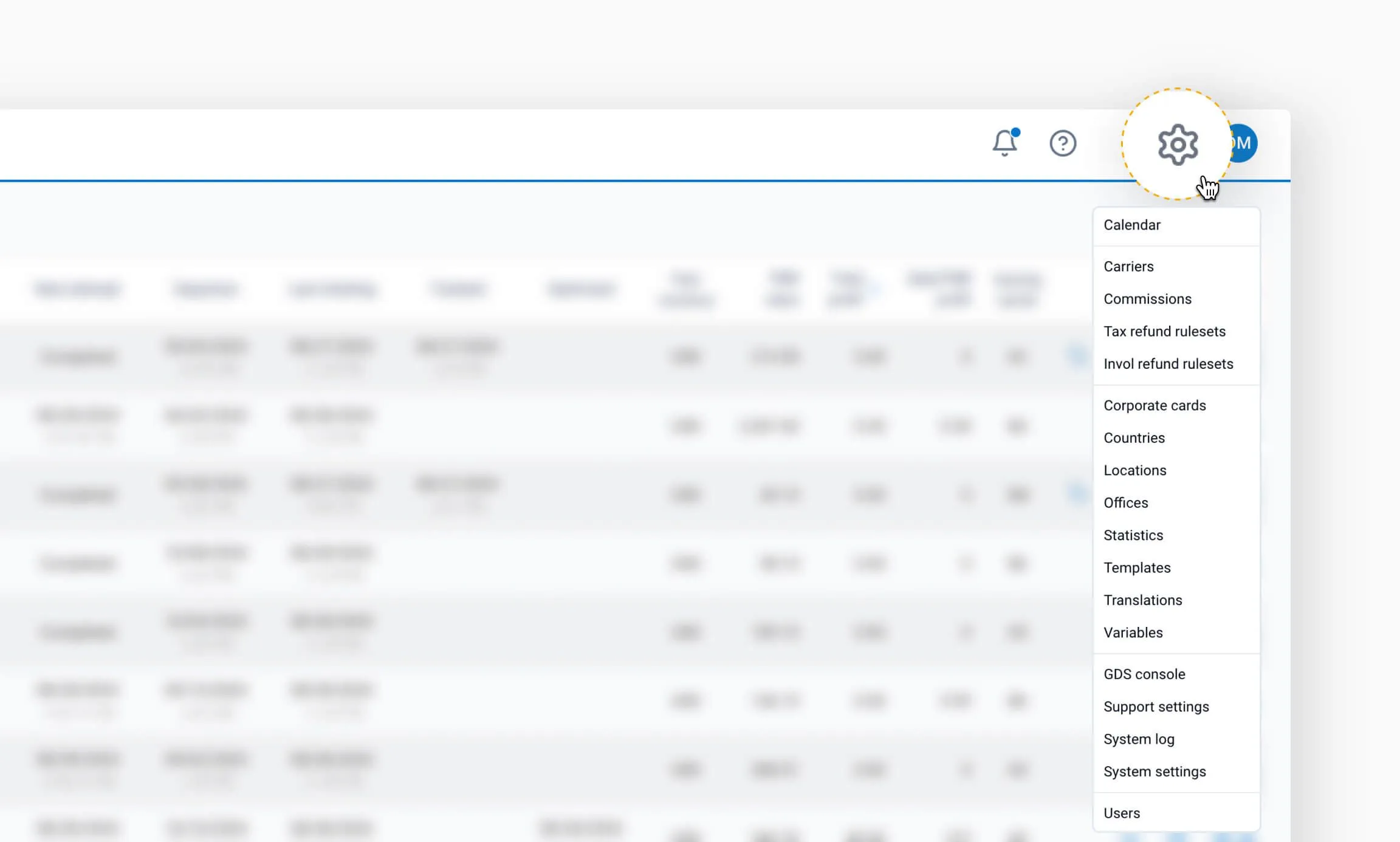The height and width of the screenshot is (842, 1400).
Task: Open the System log entry
Action: [1139, 739]
